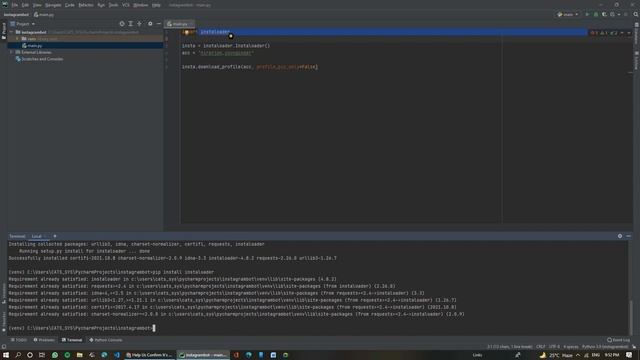This screenshot has height=360, width=640.
Task: Click the Collapse All icon in Project panel
Action: pos(140,24)
